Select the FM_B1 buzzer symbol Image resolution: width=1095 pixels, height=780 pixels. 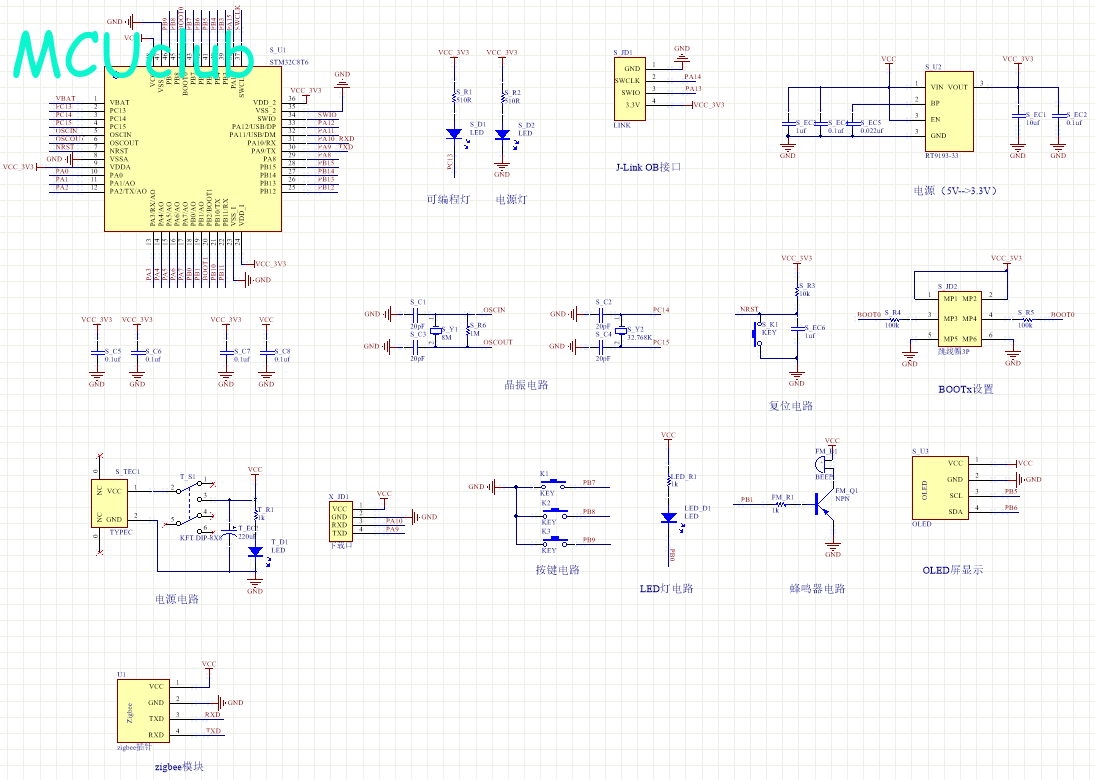tap(823, 462)
